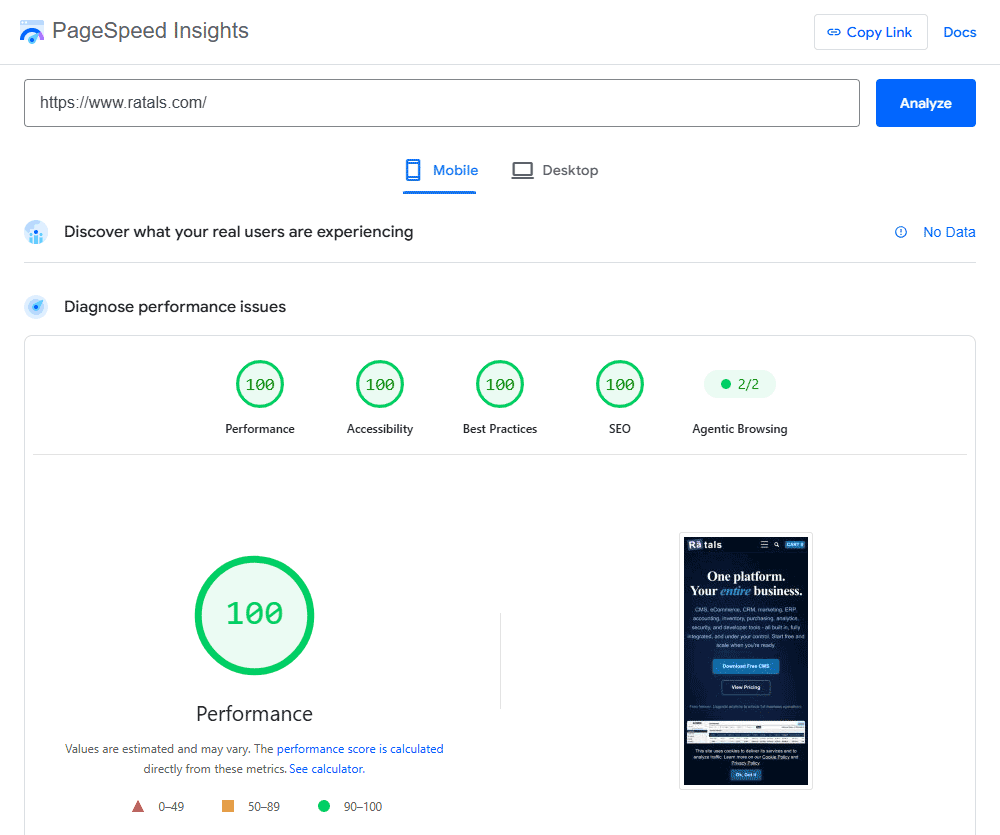Click the Agentic Browsing 2/2 badge
The image size is (1000, 835).
tap(740, 384)
